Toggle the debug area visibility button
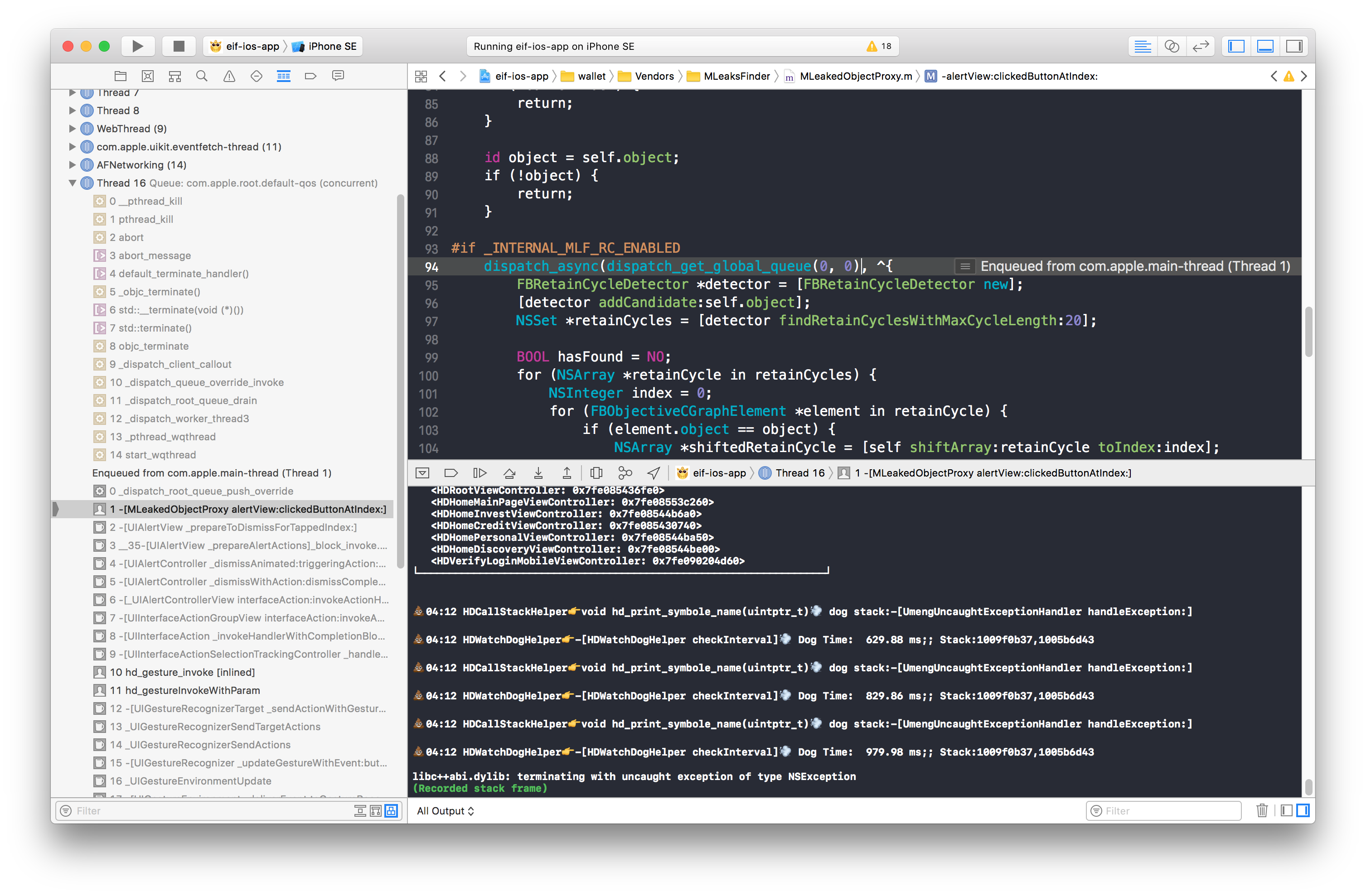 [x=1265, y=46]
